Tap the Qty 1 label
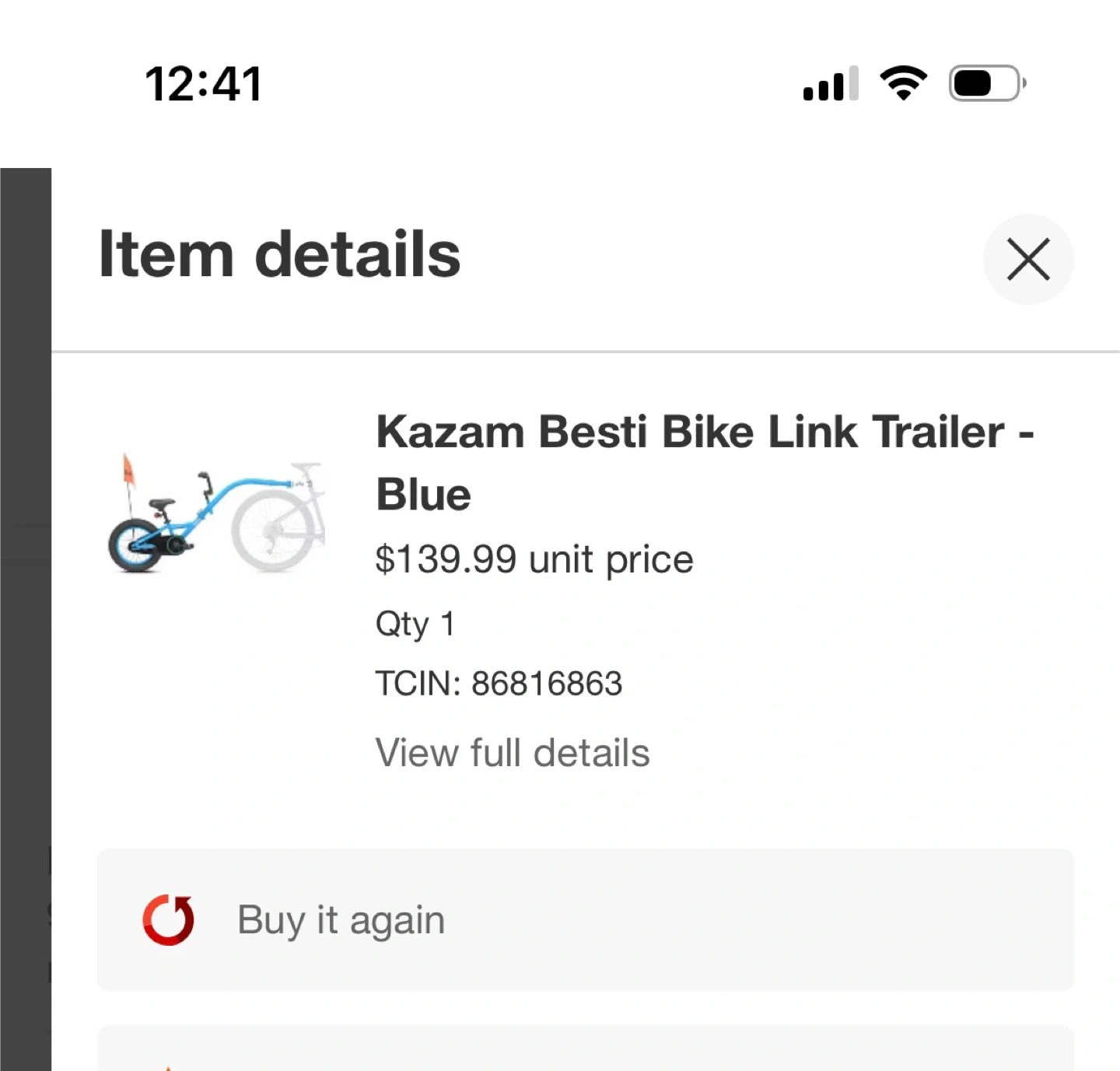 [x=415, y=624]
